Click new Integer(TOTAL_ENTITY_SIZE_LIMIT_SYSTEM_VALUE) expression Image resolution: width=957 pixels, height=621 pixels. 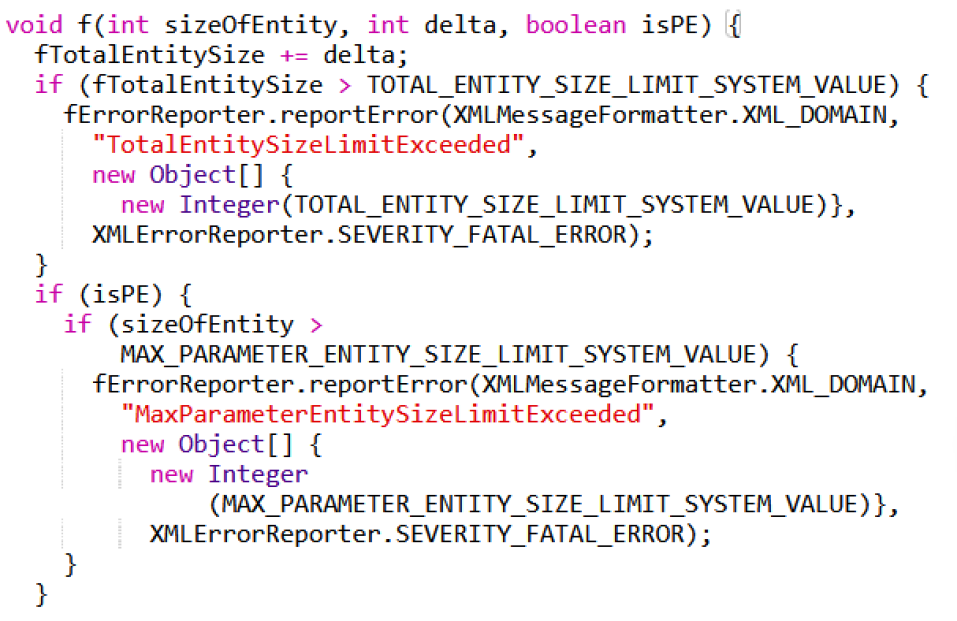pyautogui.click(x=474, y=205)
